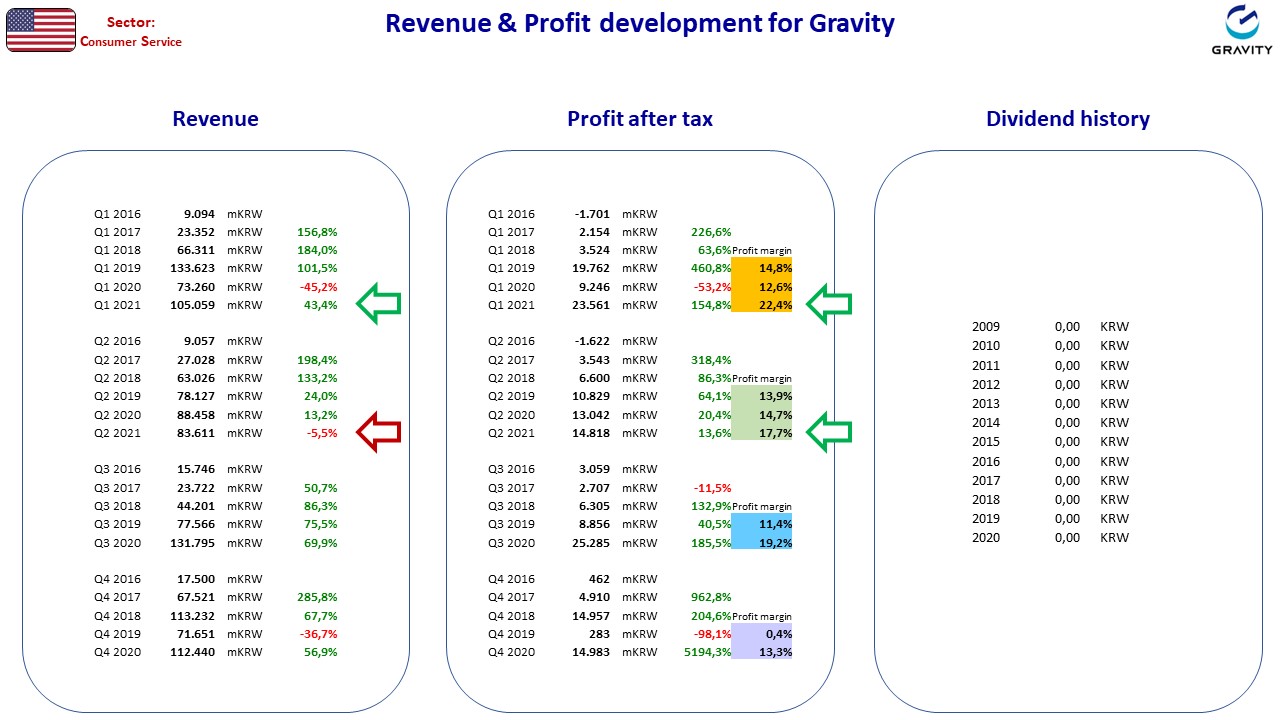Select Q4 2019 profit value 283
The image size is (1280, 720).
598,634
